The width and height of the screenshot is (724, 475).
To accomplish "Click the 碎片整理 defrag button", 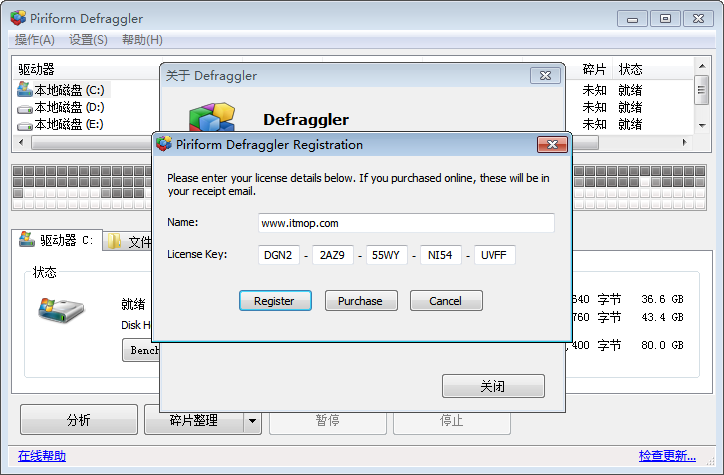I will point(194,420).
